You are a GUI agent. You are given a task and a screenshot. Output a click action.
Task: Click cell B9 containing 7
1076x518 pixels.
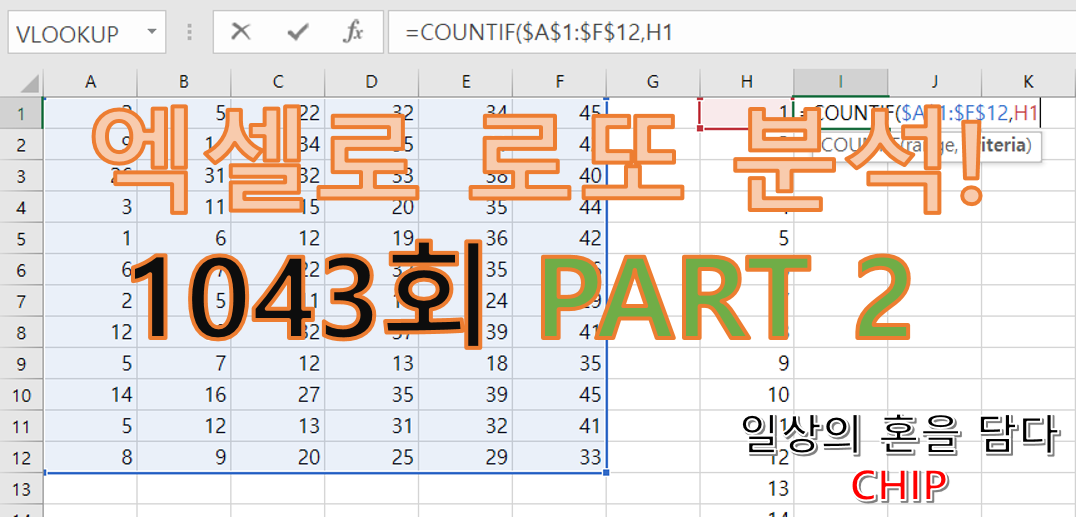pos(184,364)
